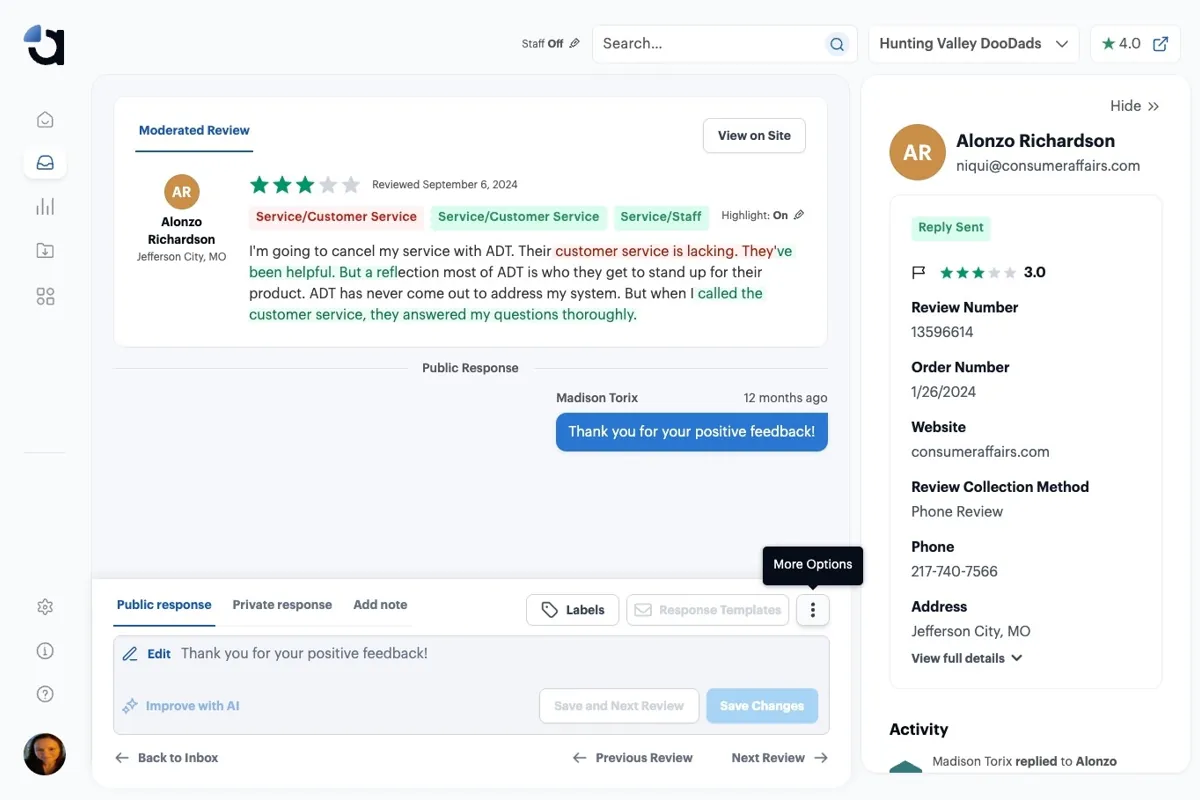Click the Reply Sent badge
Screen dimensions: 1200x800
pyautogui.click(x=951, y=228)
